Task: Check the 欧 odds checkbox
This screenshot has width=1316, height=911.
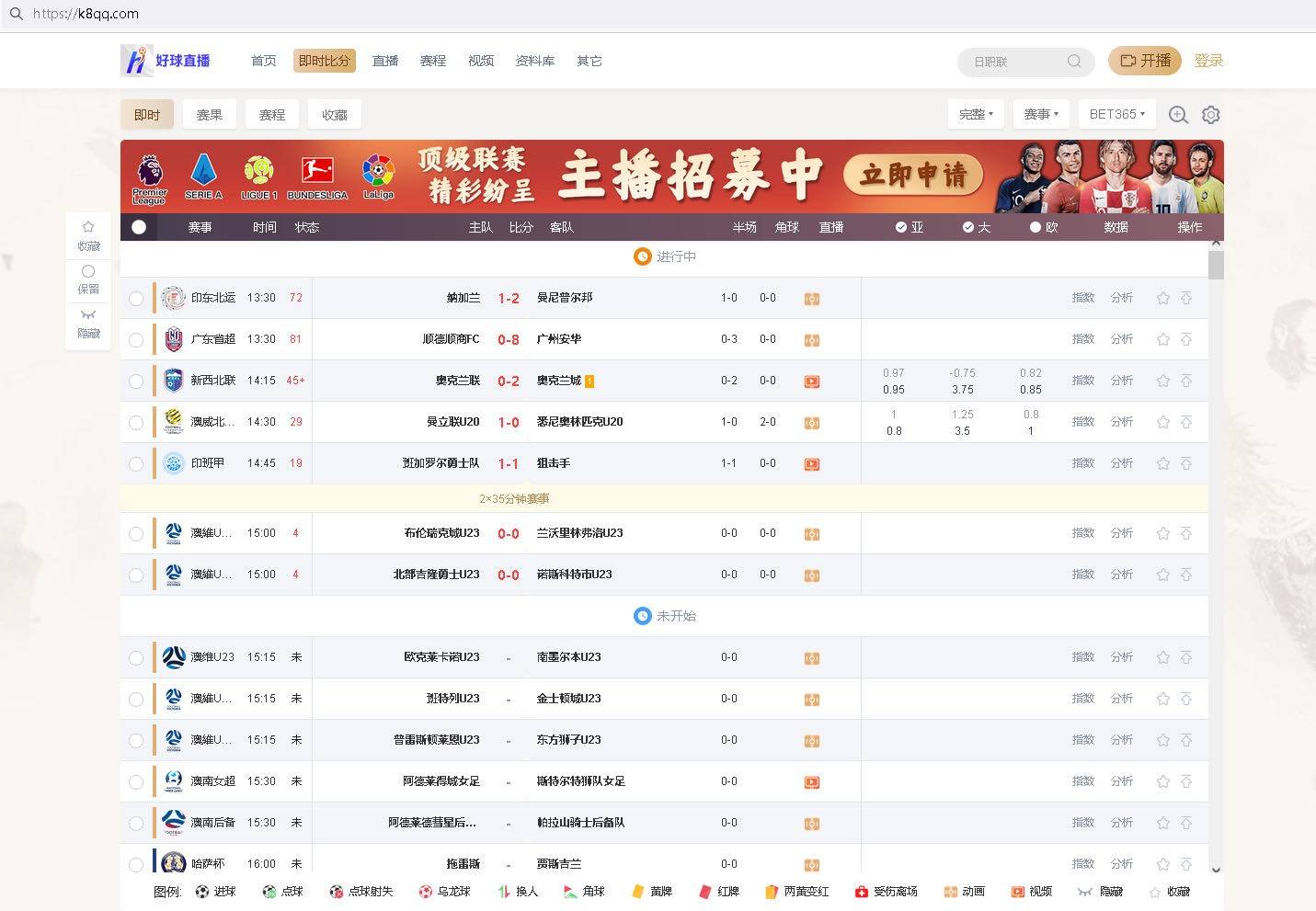Action: tap(1036, 227)
